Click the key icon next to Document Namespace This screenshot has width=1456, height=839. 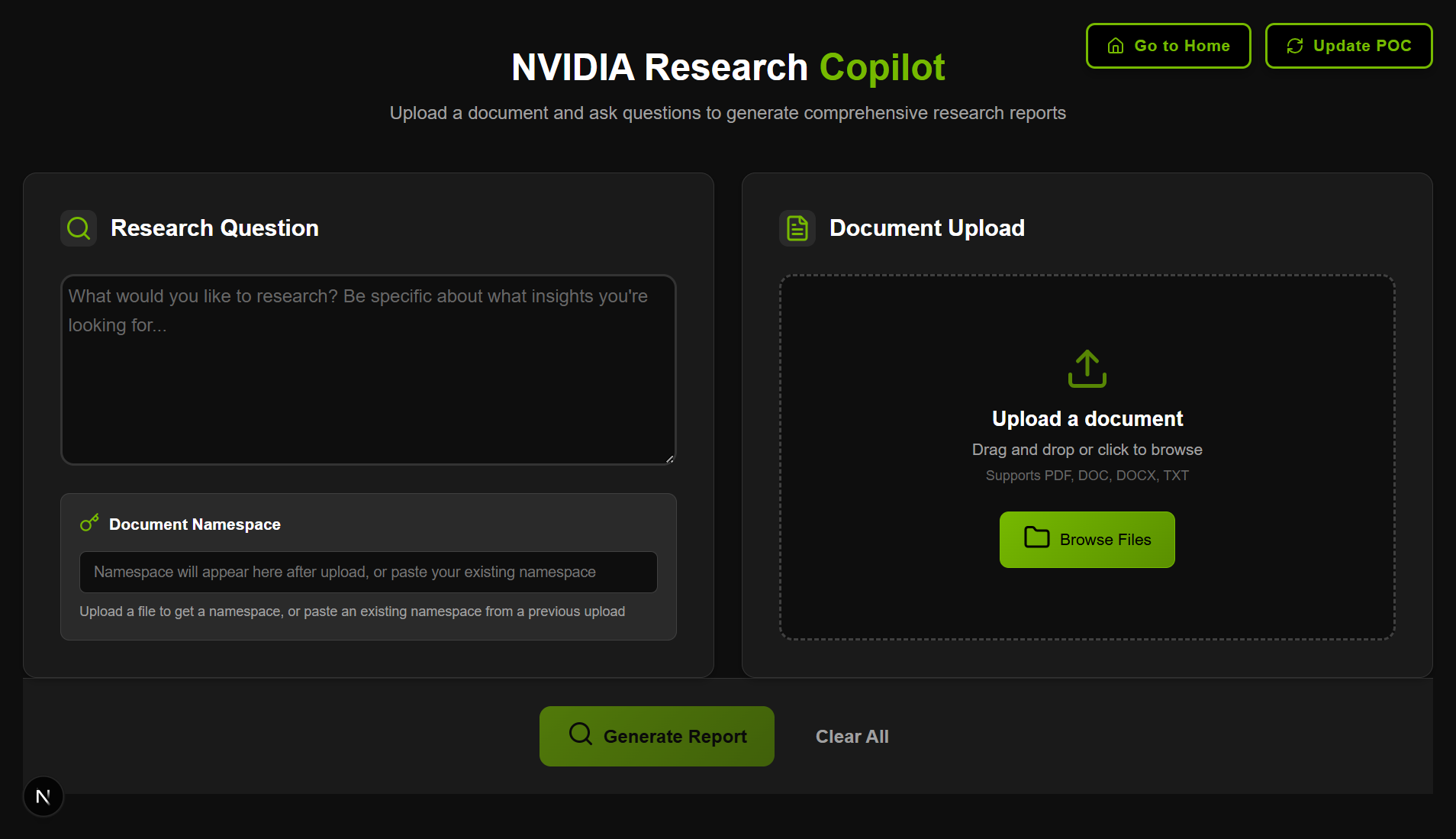point(90,522)
